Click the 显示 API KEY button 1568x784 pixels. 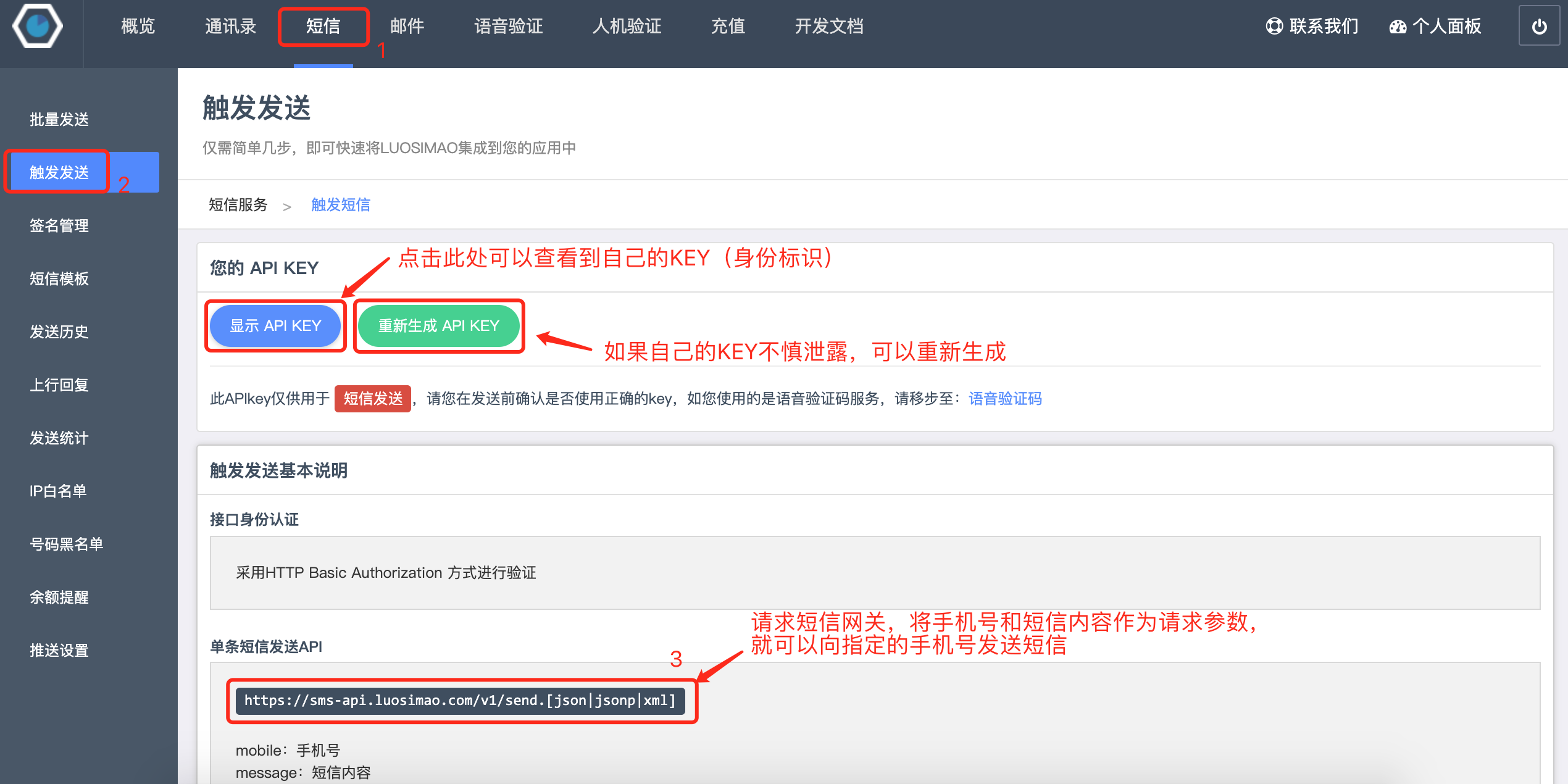point(275,325)
